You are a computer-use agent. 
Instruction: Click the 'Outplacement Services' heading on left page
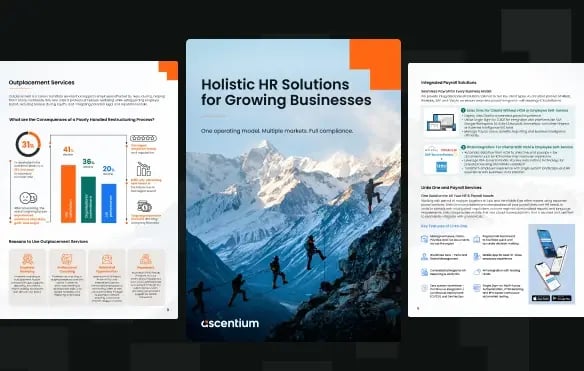41,82
